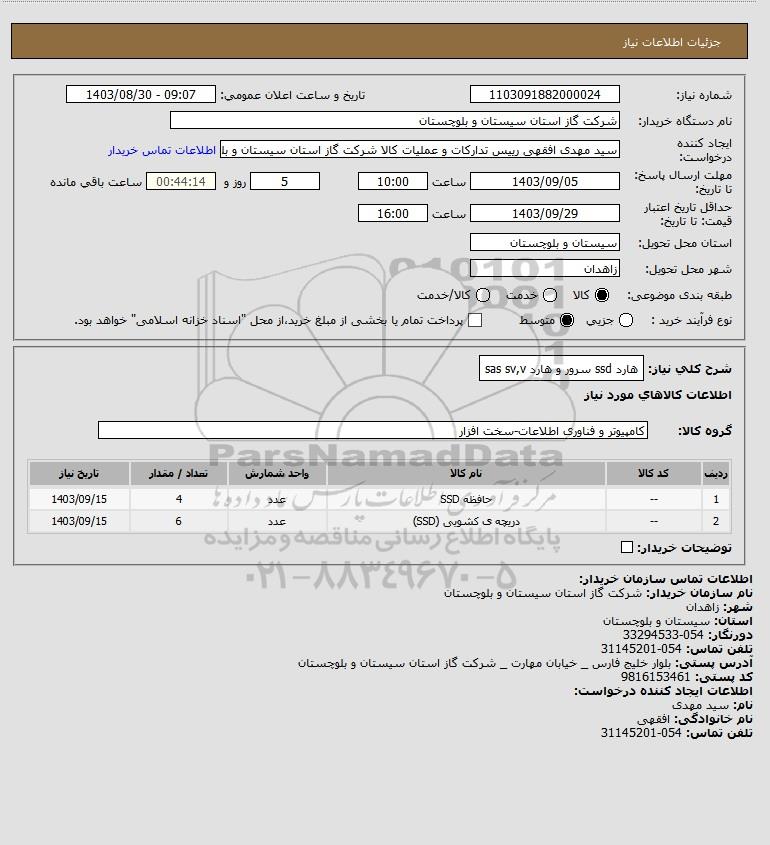Select the کالا/خدمت radio button

(483, 295)
